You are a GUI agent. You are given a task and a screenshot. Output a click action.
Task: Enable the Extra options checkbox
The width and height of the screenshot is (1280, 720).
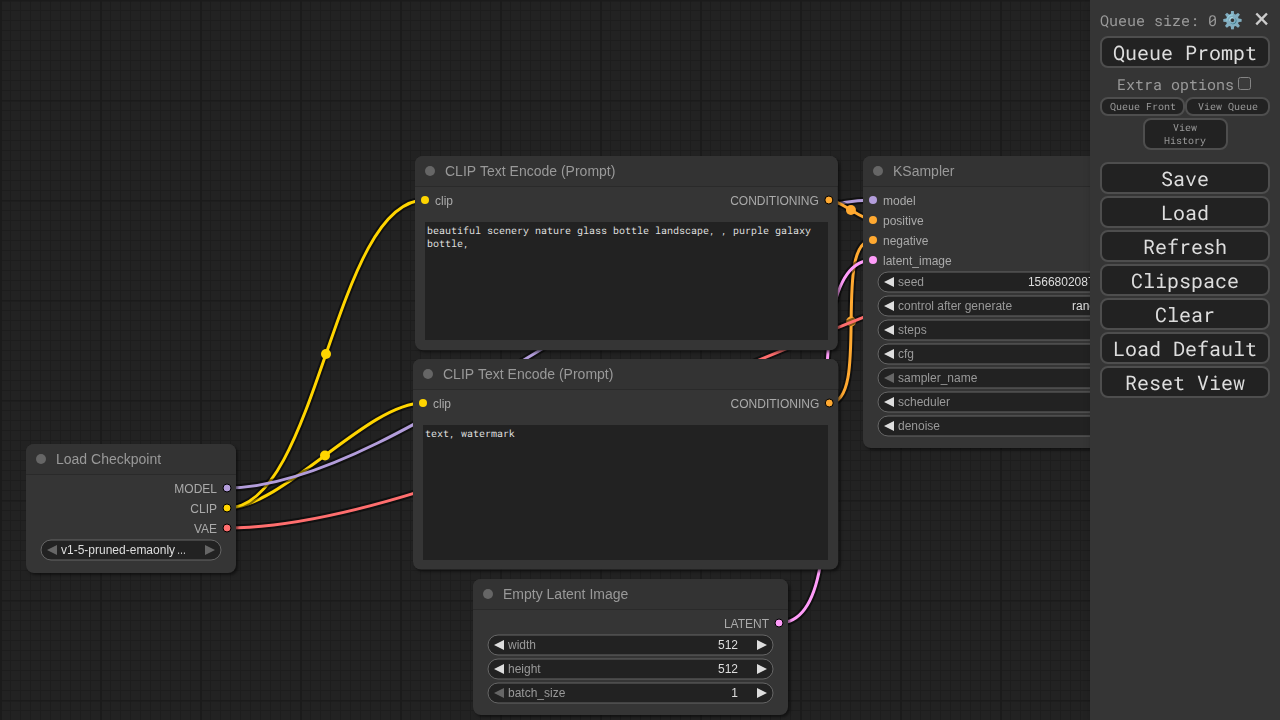(1244, 84)
